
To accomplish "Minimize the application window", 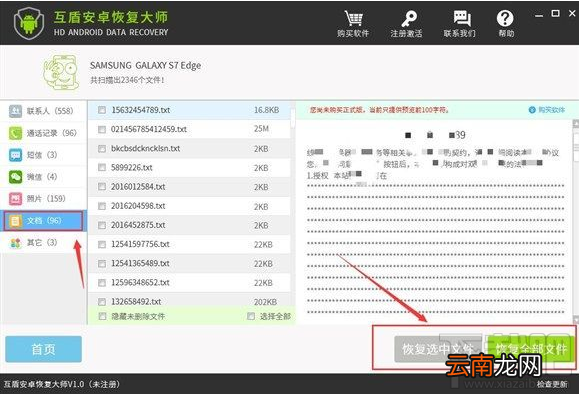I will pyautogui.click(x=539, y=15).
